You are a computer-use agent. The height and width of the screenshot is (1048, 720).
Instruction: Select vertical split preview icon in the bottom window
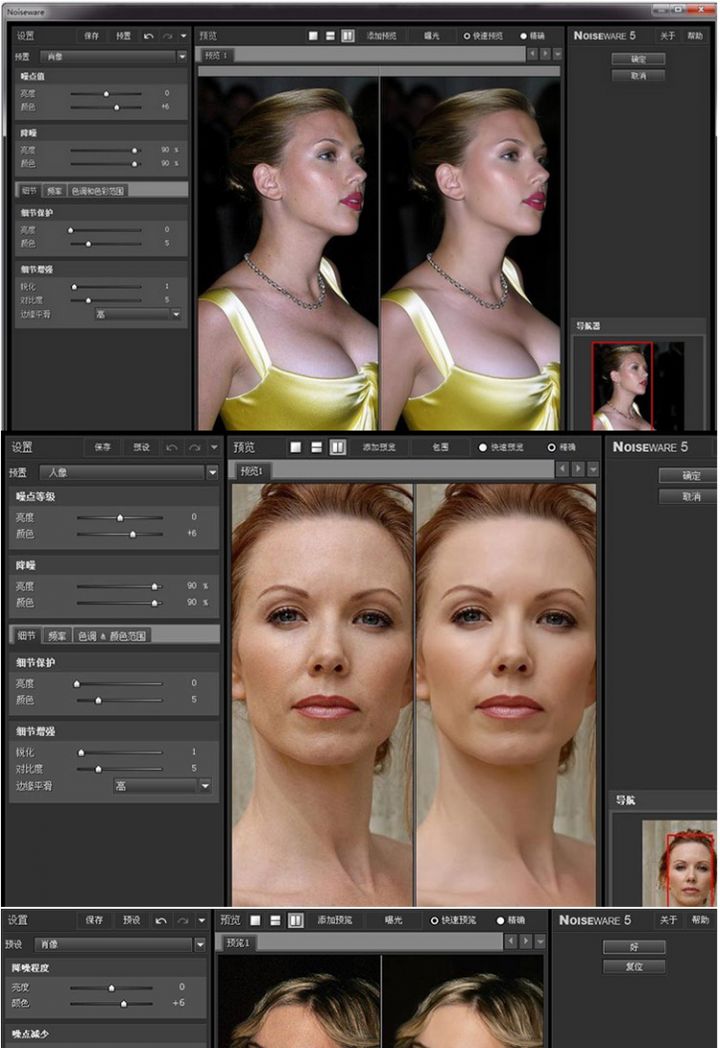[296, 920]
